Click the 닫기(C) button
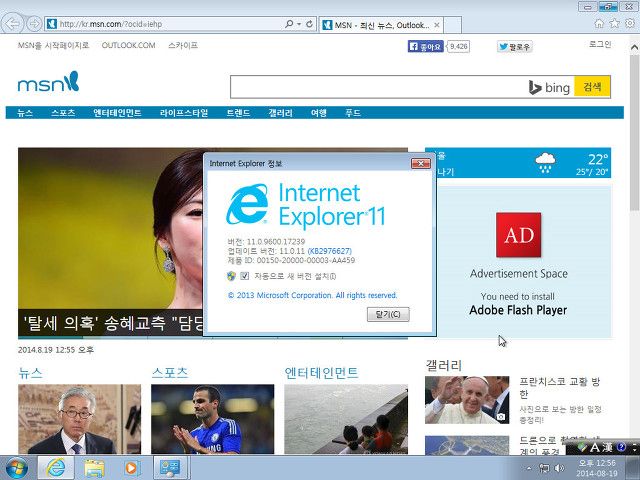This screenshot has width=640, height=480. pos(388,314)
